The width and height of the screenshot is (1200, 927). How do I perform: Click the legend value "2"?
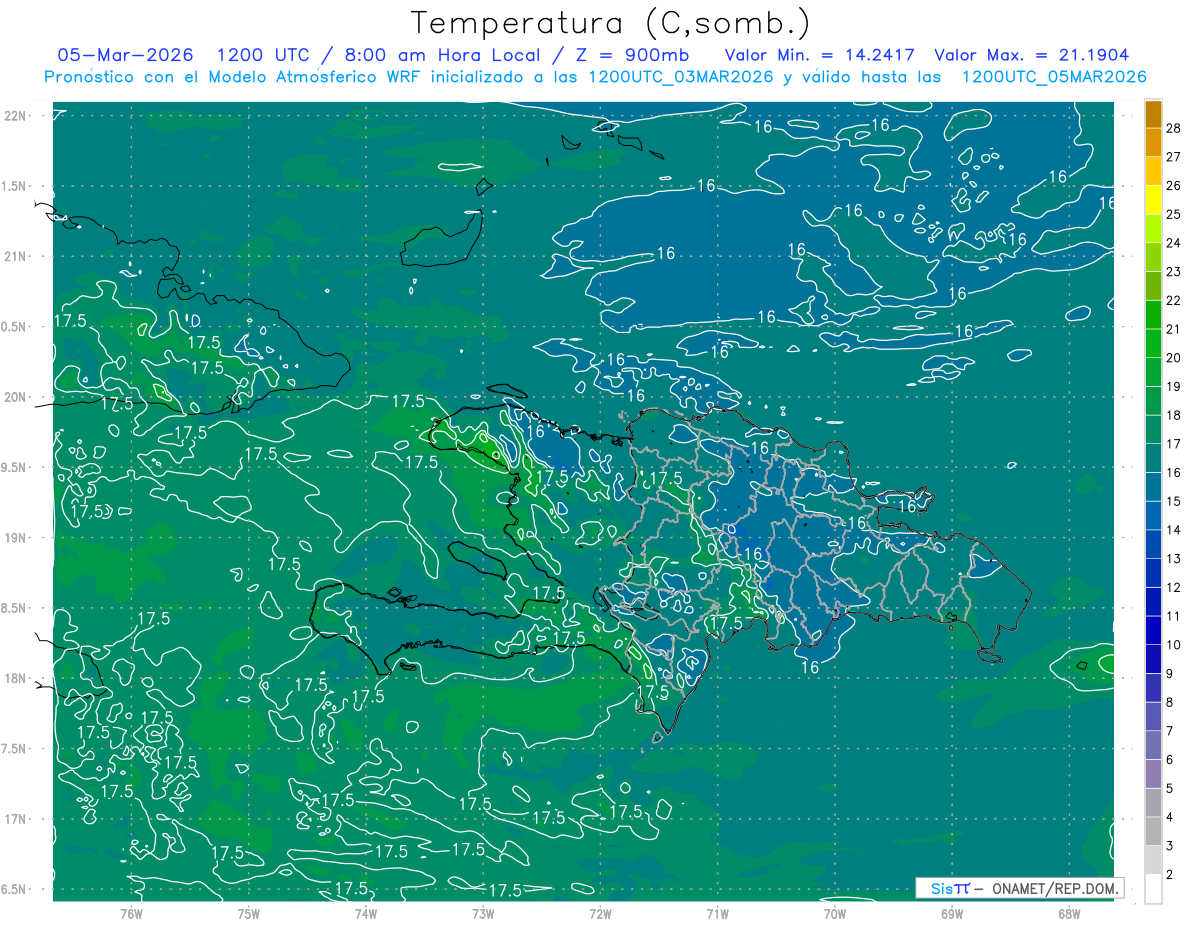pyautogui.click(x=1170, y=874)
